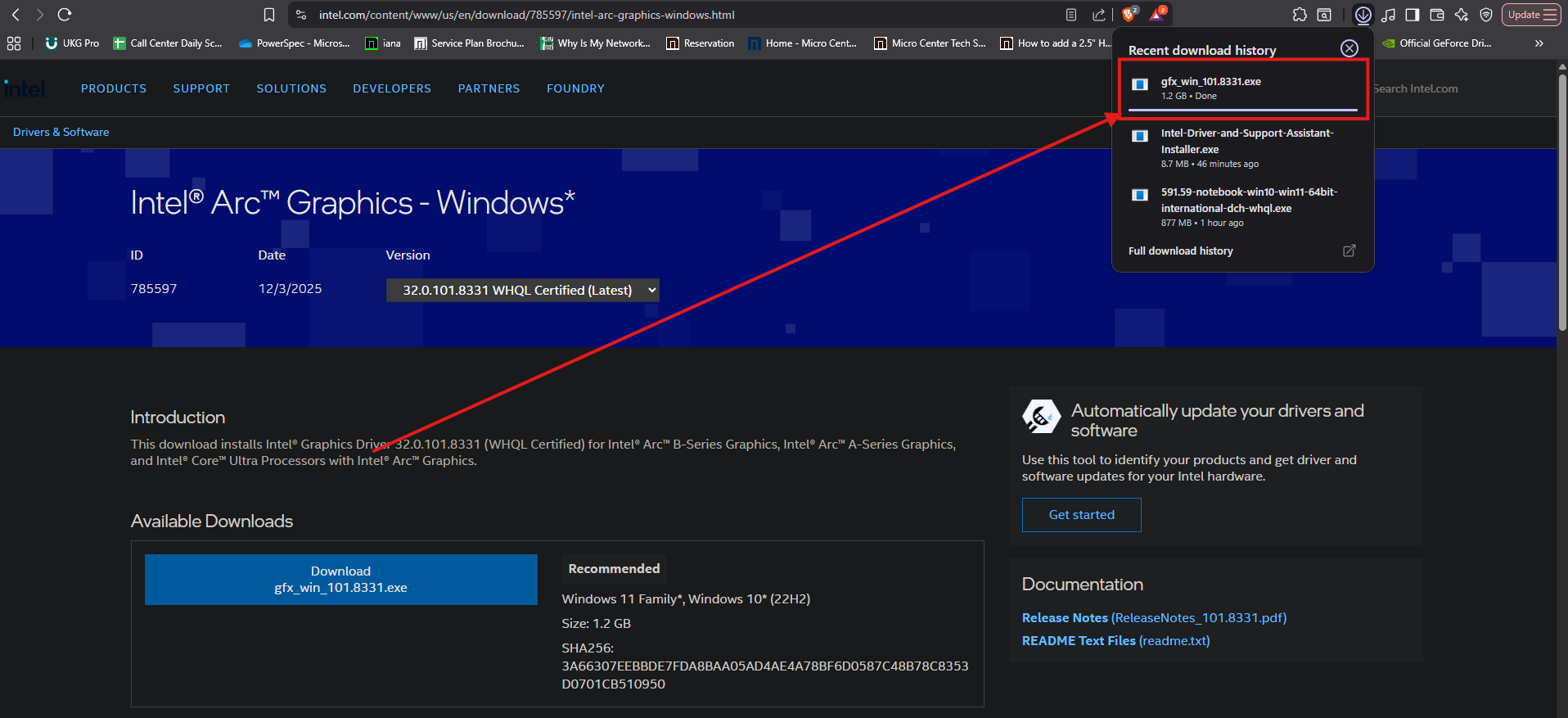Open the 591.59-notebook NVIDIA driver download entry
The height and width of the screenshot is (718, 1568).
(x=1242, y=207)
